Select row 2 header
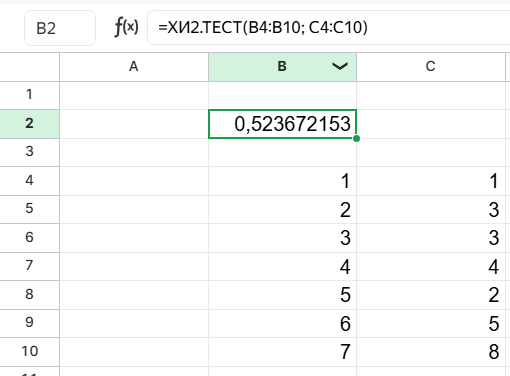This screenshot has width=510, height=376. 29,124
